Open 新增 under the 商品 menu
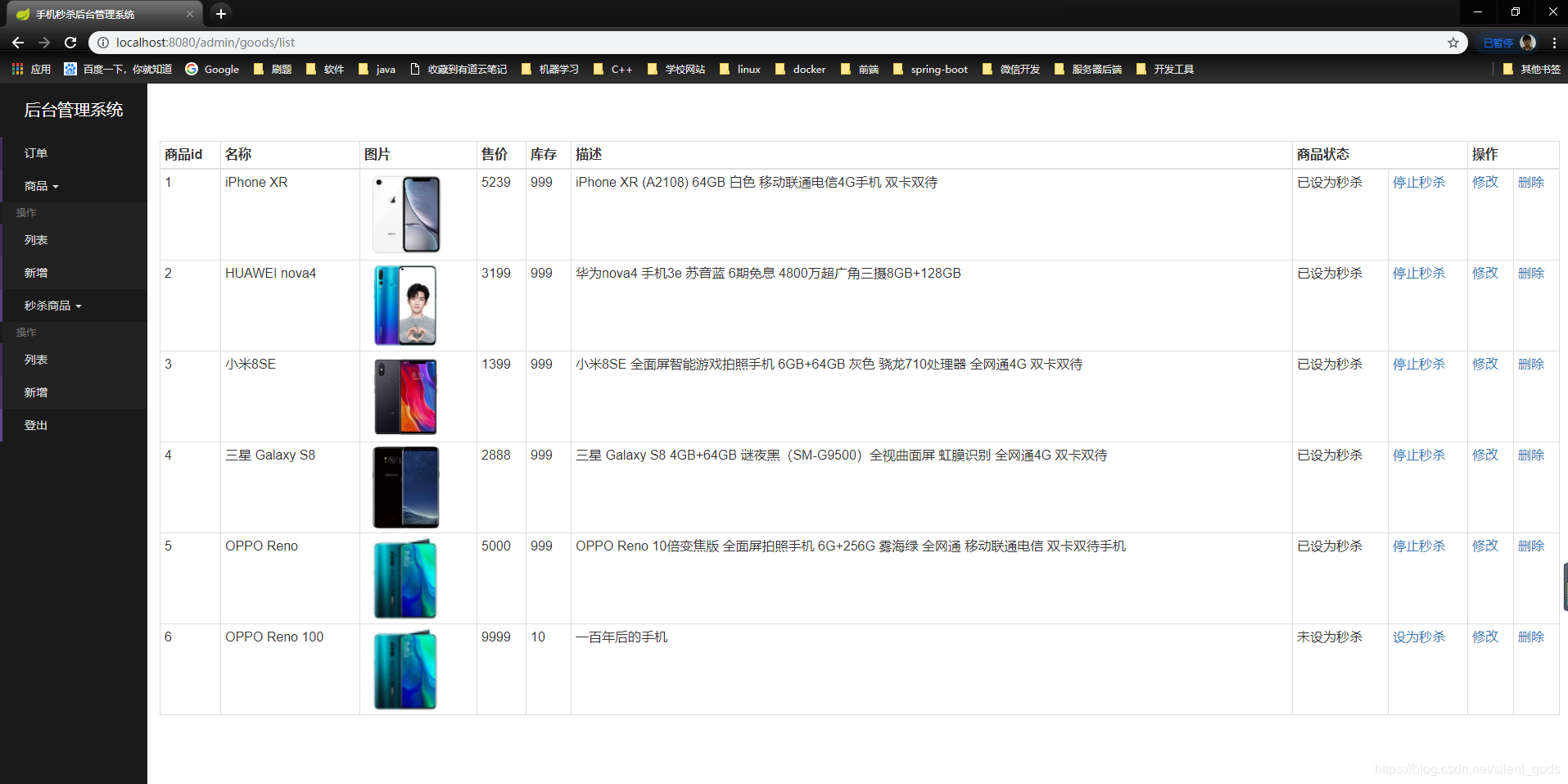Image resolution: width=1568 pixels, height=784 pixels. click(74, 273)
